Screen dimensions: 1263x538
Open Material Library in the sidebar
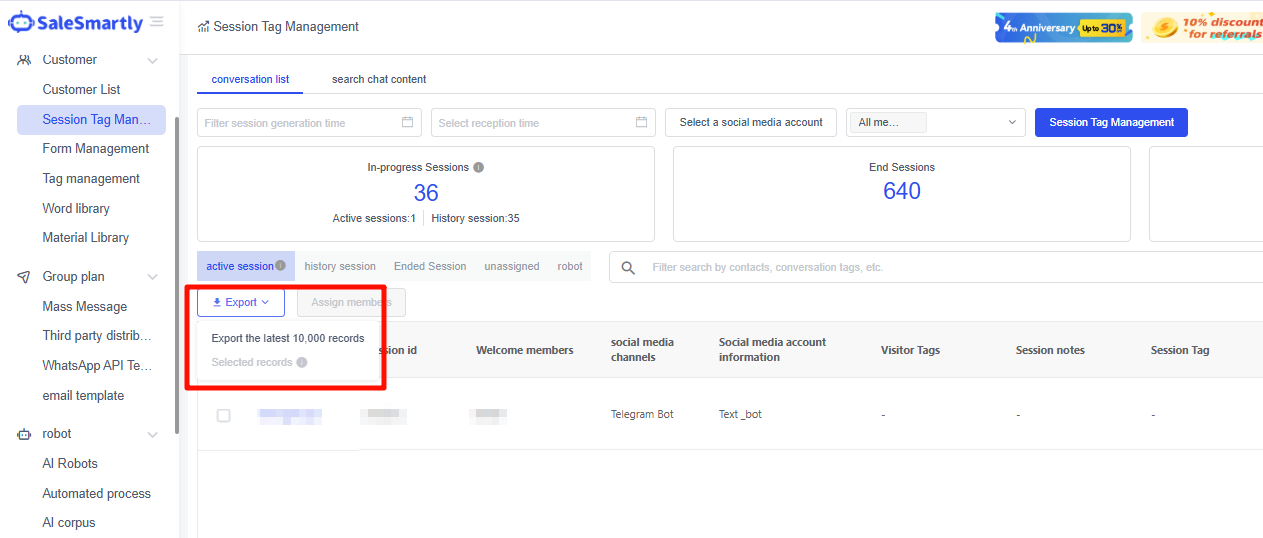86,237
